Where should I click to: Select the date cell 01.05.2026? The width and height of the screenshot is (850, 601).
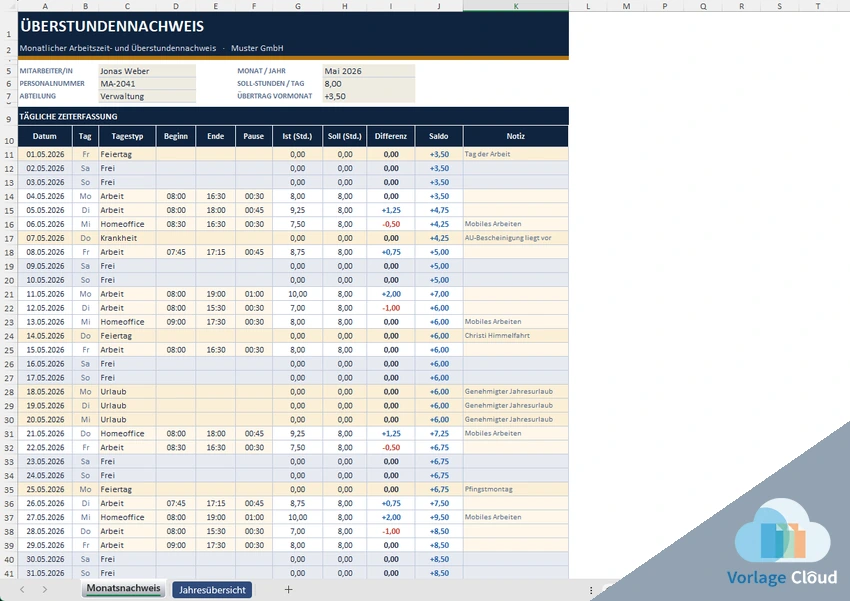click(x=44, y=154)
